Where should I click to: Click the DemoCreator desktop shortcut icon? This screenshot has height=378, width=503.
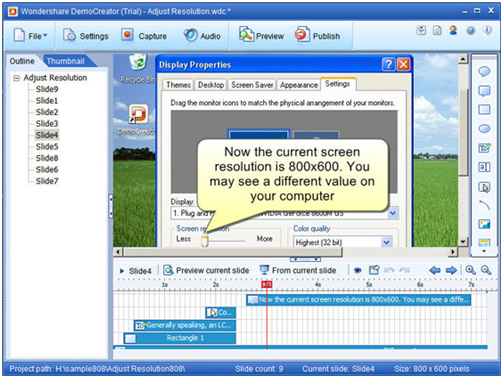click(138, 114)
